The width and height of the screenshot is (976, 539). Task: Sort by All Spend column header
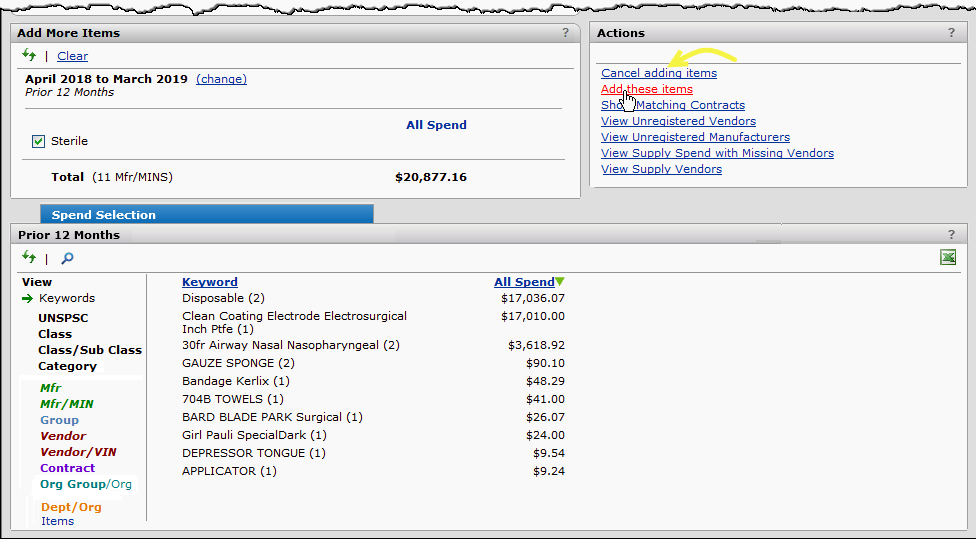[523, 282]
